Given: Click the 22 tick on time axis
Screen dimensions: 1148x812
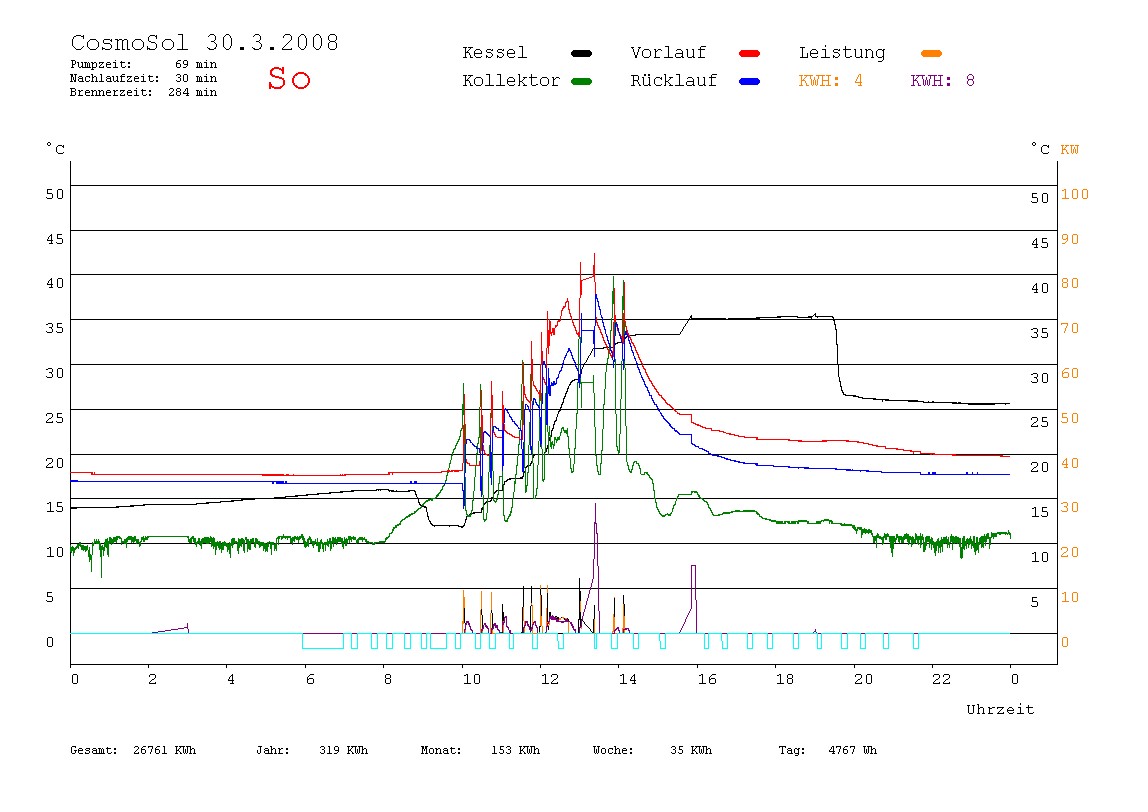Looking at the screenshot, I should [x=942, y=679].
